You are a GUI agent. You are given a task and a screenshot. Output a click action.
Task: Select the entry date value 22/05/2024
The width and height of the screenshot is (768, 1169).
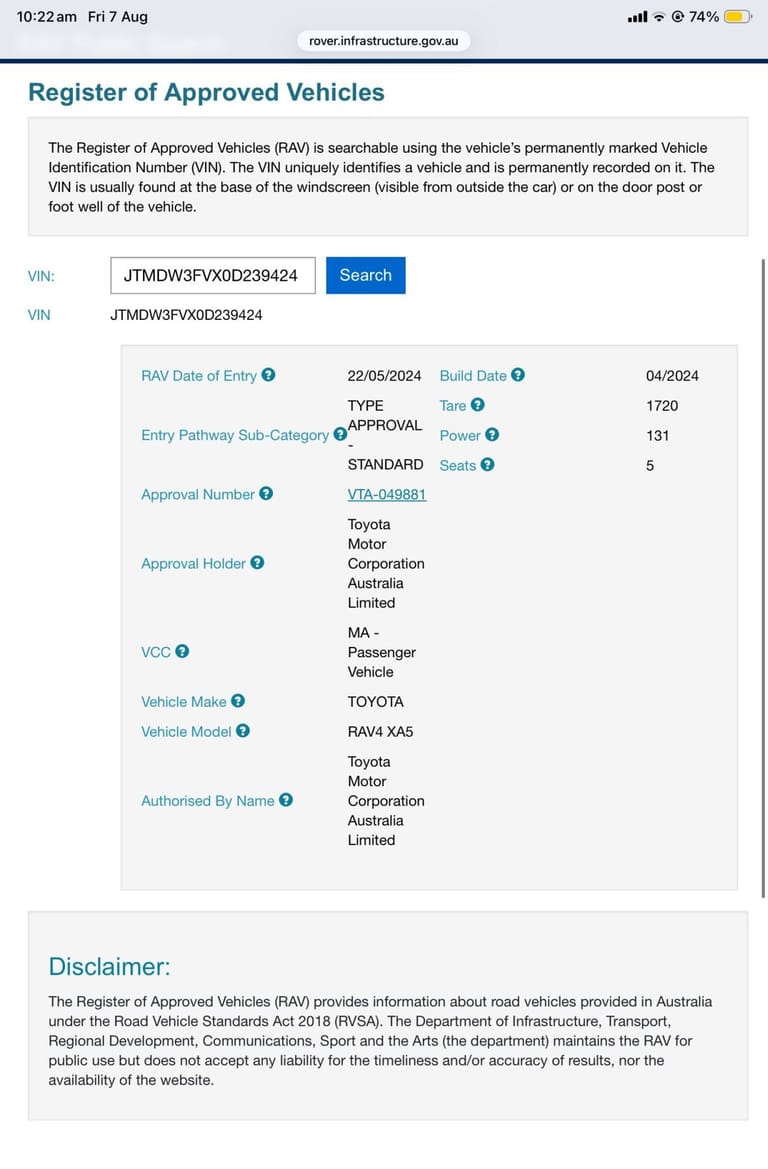point(385,376)
